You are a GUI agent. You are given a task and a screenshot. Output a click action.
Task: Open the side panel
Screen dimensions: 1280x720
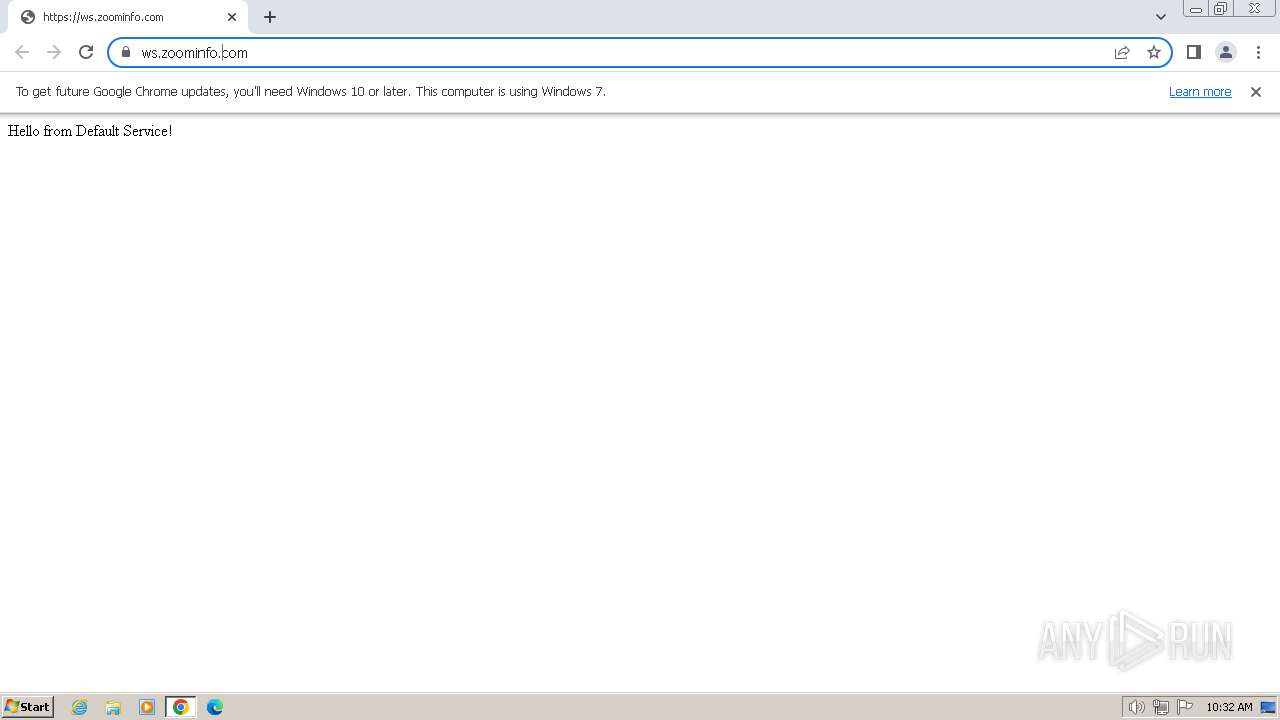pyautogui.click(x=1193, y=52)
